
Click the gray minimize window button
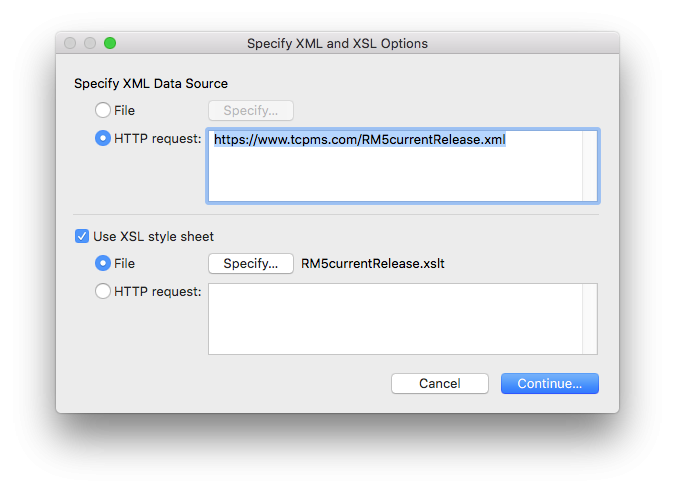pos(90,43)
